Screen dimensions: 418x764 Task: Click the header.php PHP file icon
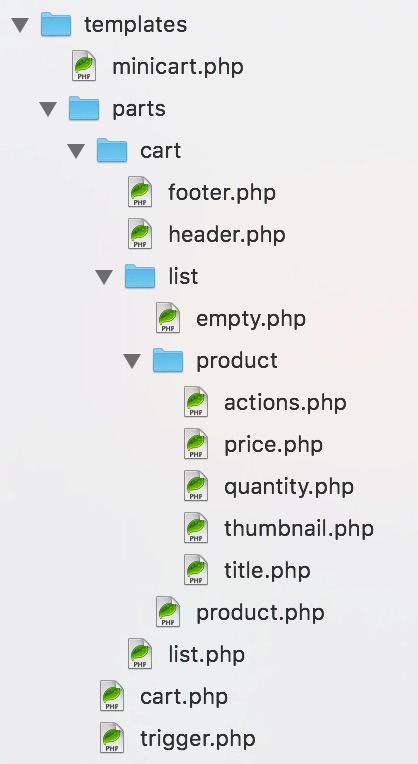click(x=140, y=233)
